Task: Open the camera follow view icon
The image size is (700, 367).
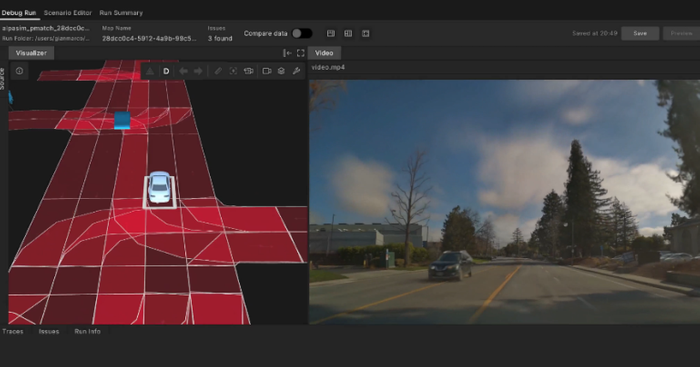Action: pyautogui.click(x=249, y=71)
